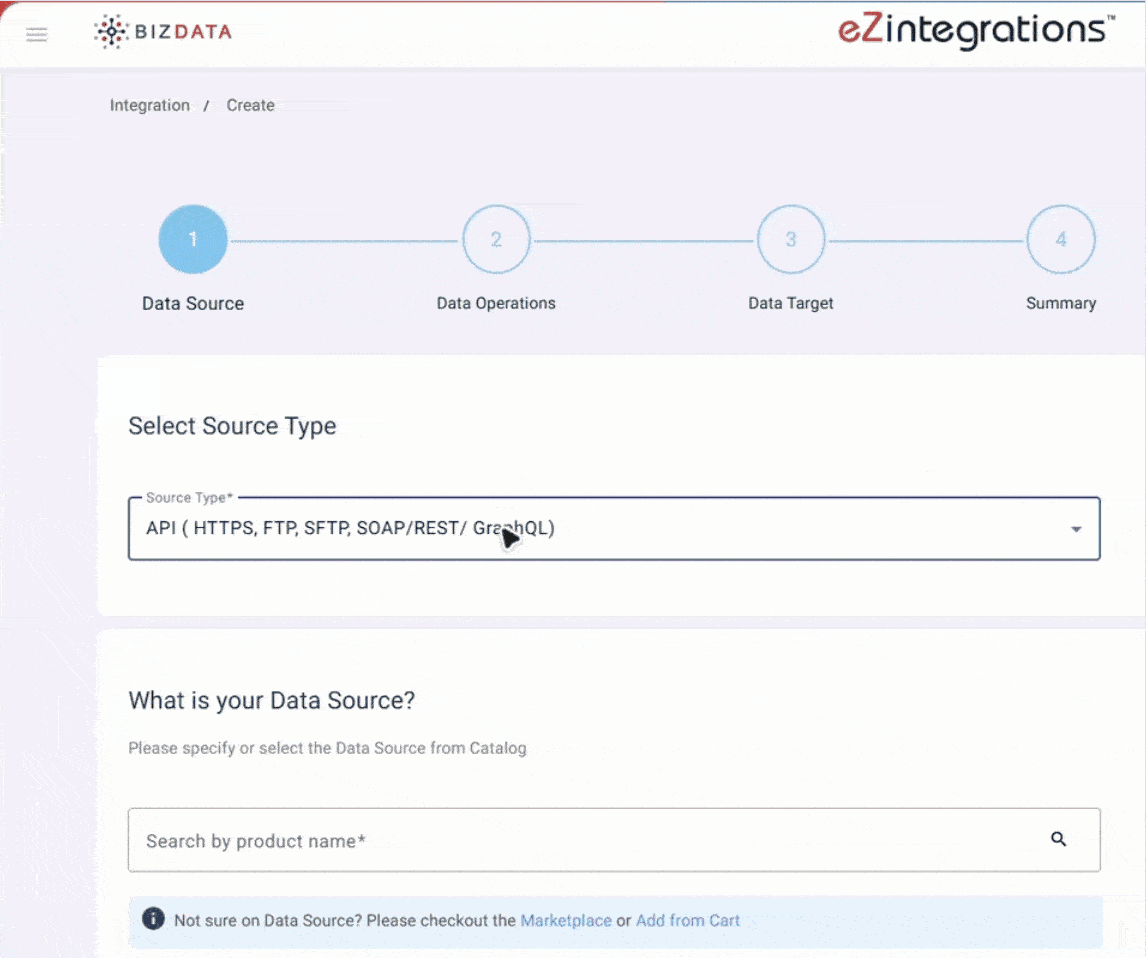This screenshot has height=958, width=1146.
Task: Open the Marketplace link
Action: [x=566, y=920]
